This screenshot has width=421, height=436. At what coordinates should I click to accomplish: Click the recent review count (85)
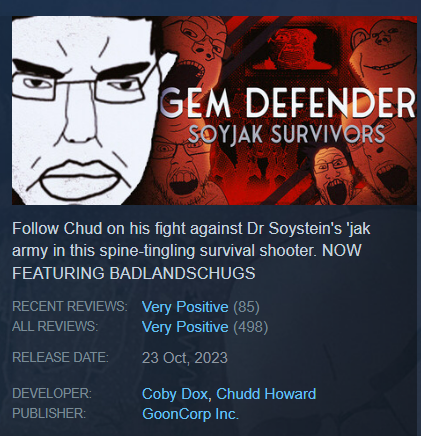click(246, 307)
